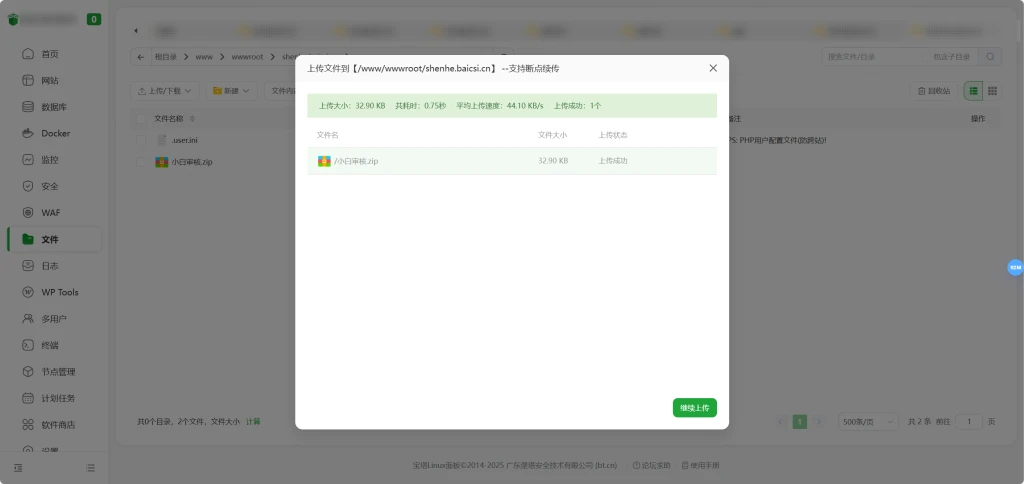Tick the checkbox for 小白审核.zip row
Viewport: 1024px width, 484px height.
141,162
